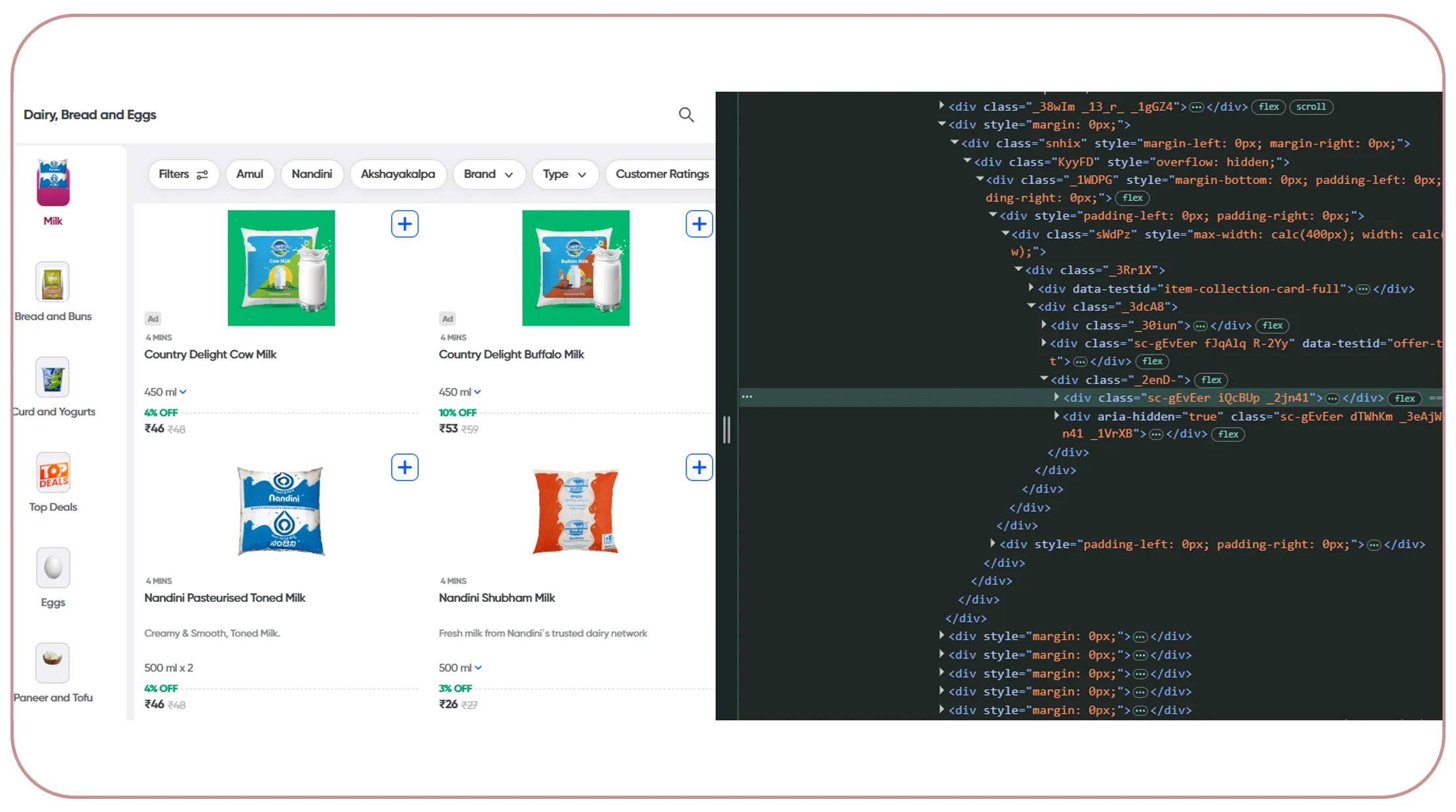Filter by Amul brand chip

(x=250, y=174)
